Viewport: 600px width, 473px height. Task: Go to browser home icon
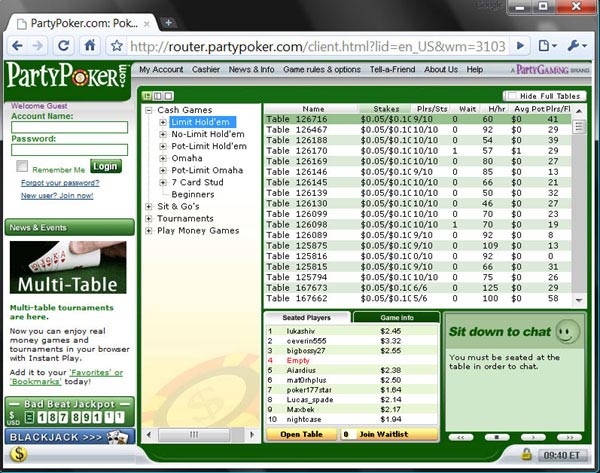pyautogui.click(x=90, y=46)
